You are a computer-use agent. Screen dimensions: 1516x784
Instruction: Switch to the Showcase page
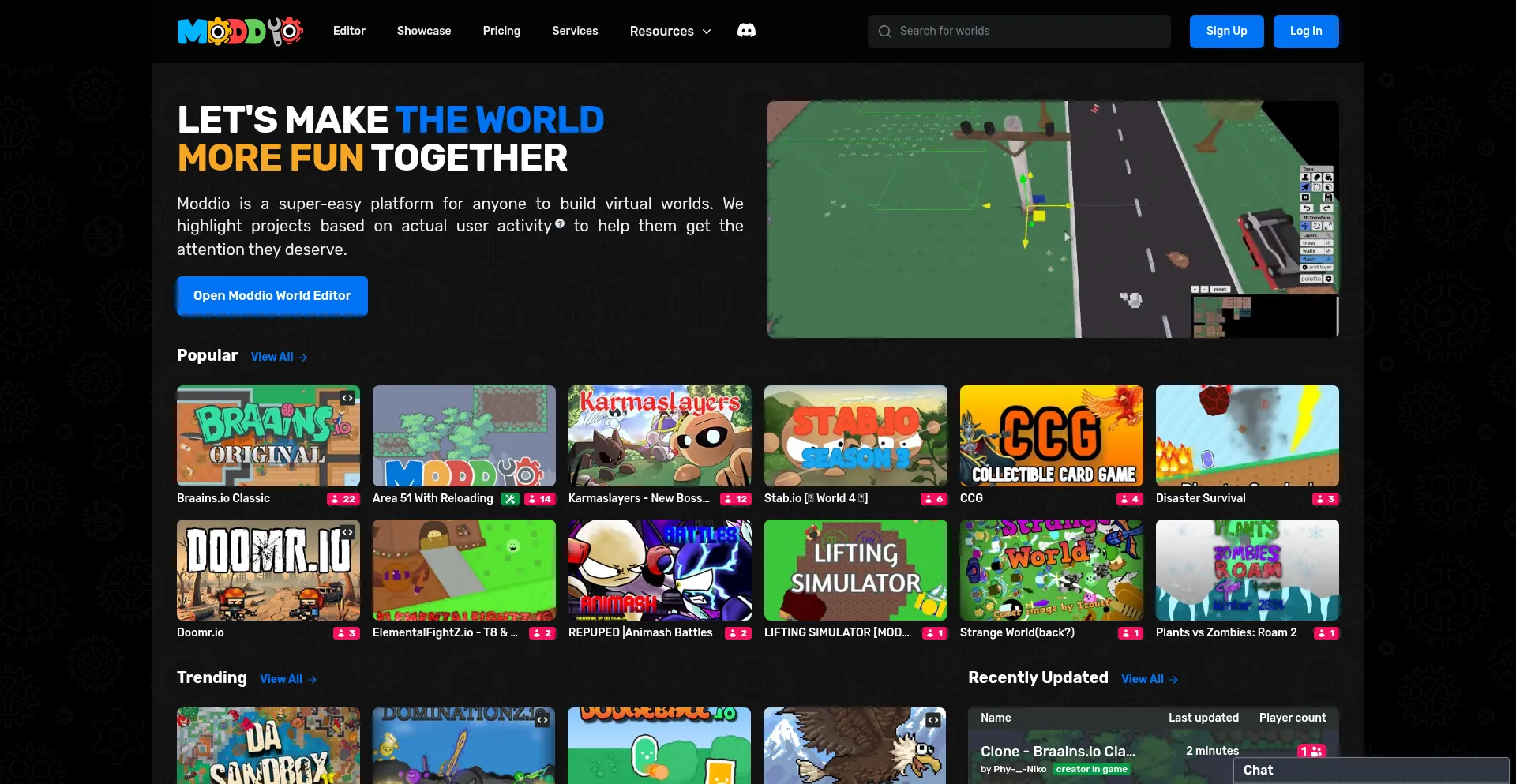pos(423,31)
